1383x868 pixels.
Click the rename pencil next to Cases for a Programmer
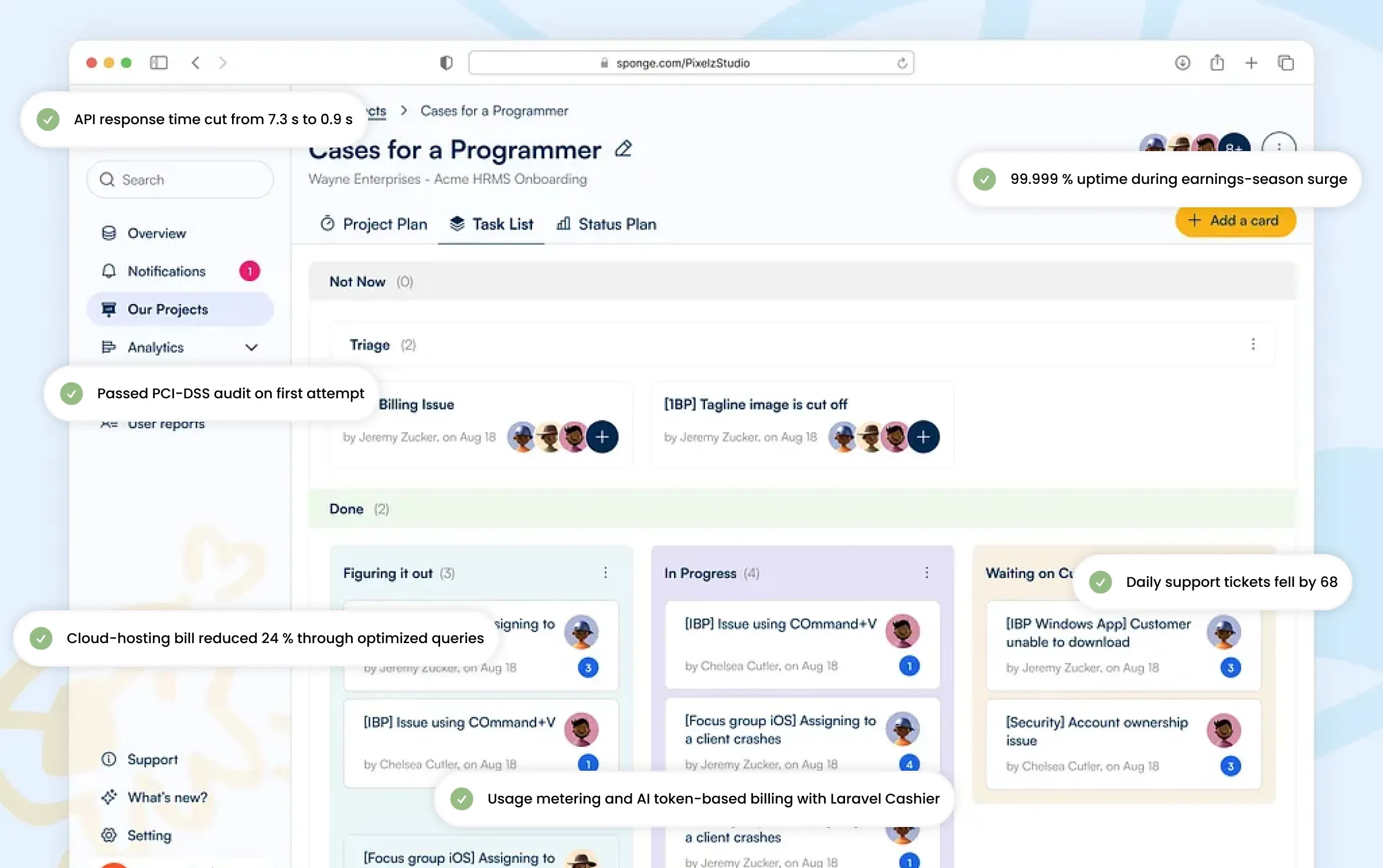click(623, 149)
